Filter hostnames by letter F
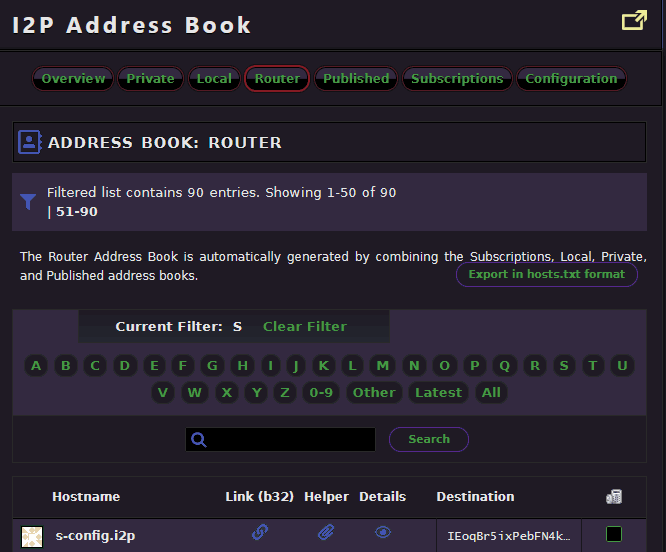 click(183, 366)
